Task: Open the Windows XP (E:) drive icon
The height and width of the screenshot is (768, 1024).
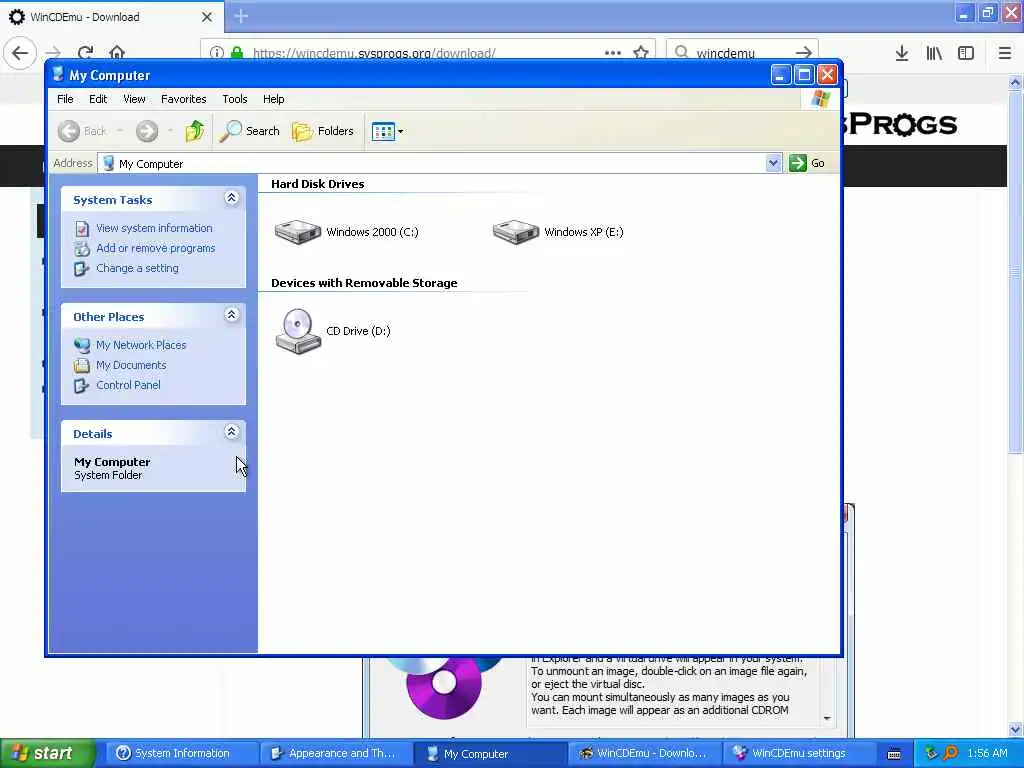Action: coord(516,232)
